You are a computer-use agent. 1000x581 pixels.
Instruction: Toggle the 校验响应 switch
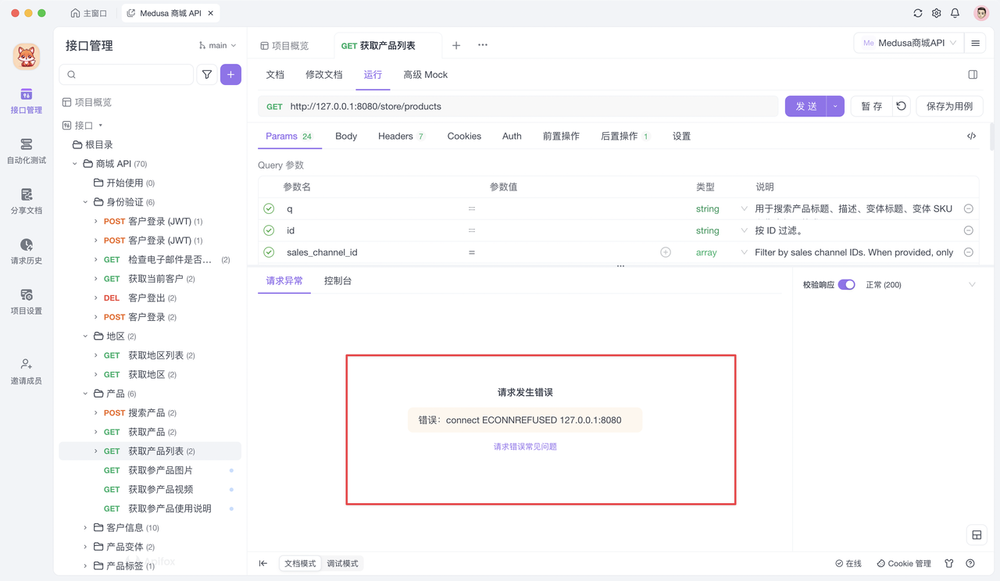(x=846, y=284)
